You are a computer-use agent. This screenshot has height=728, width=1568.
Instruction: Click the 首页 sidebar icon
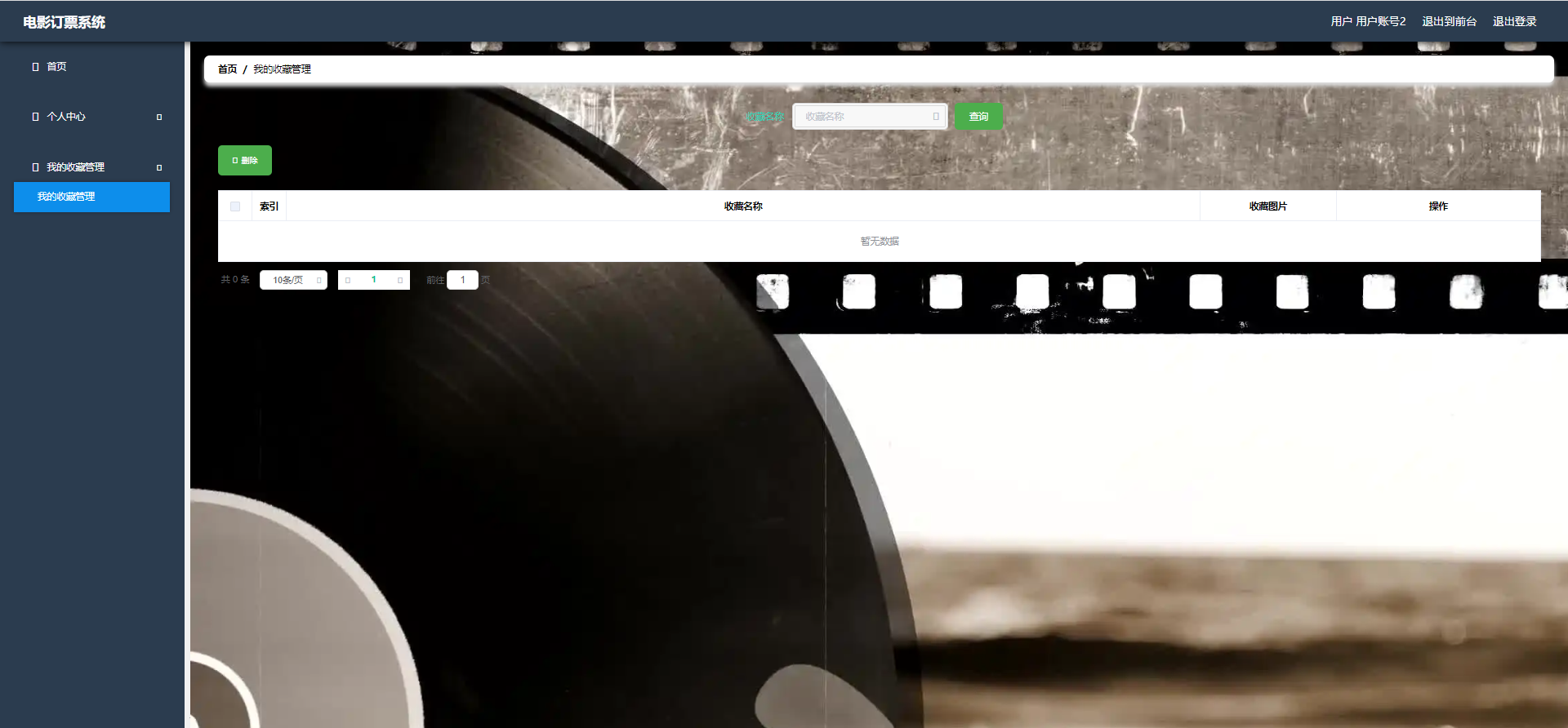(35, 67)
